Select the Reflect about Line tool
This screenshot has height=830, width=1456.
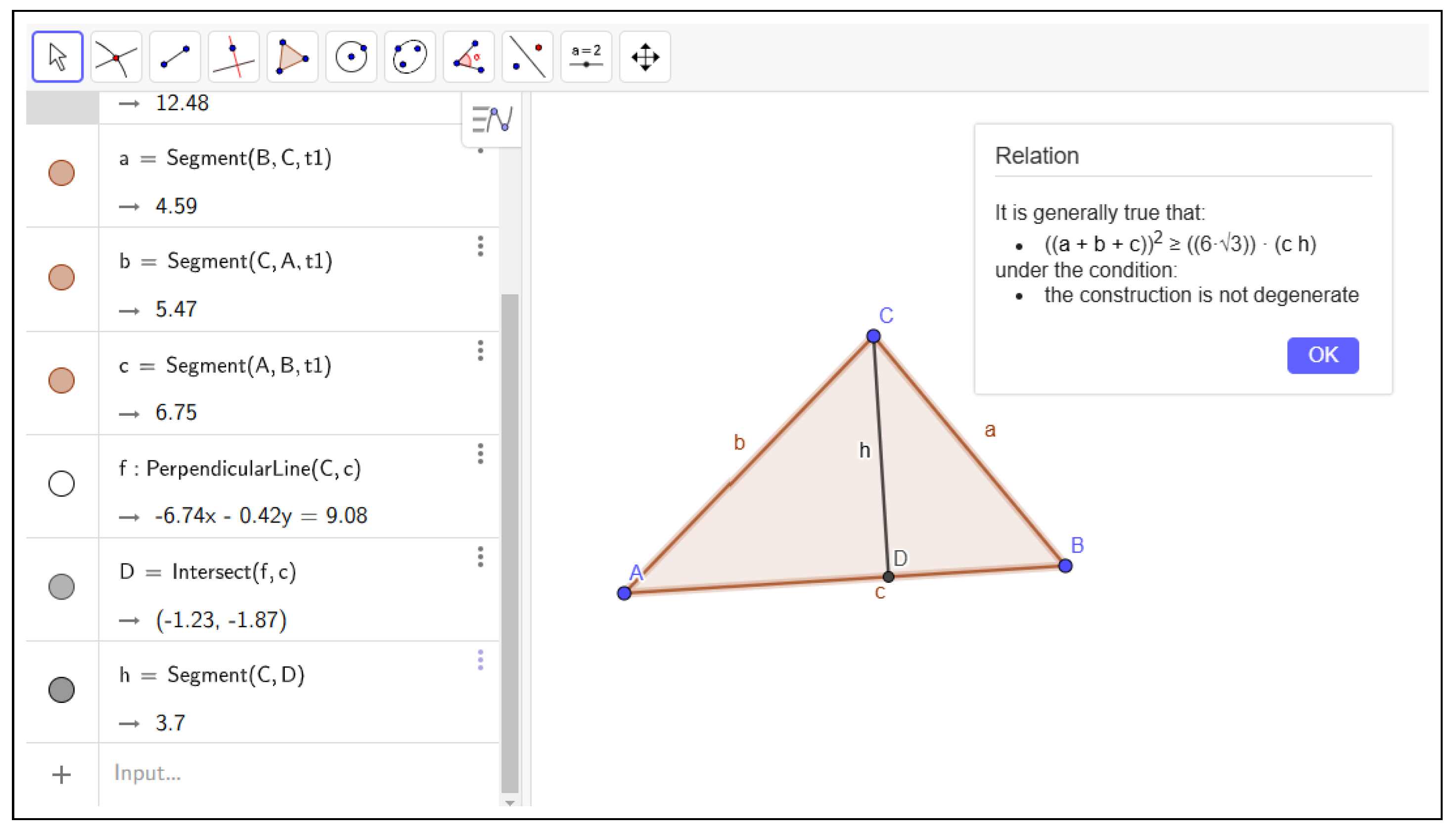[x=528, y=57]
